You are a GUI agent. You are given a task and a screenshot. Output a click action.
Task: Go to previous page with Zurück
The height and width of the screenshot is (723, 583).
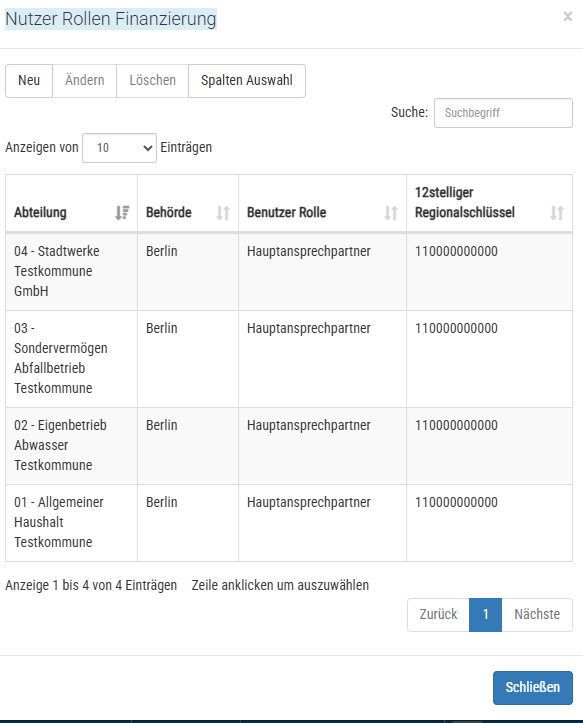tap(438, 615)
